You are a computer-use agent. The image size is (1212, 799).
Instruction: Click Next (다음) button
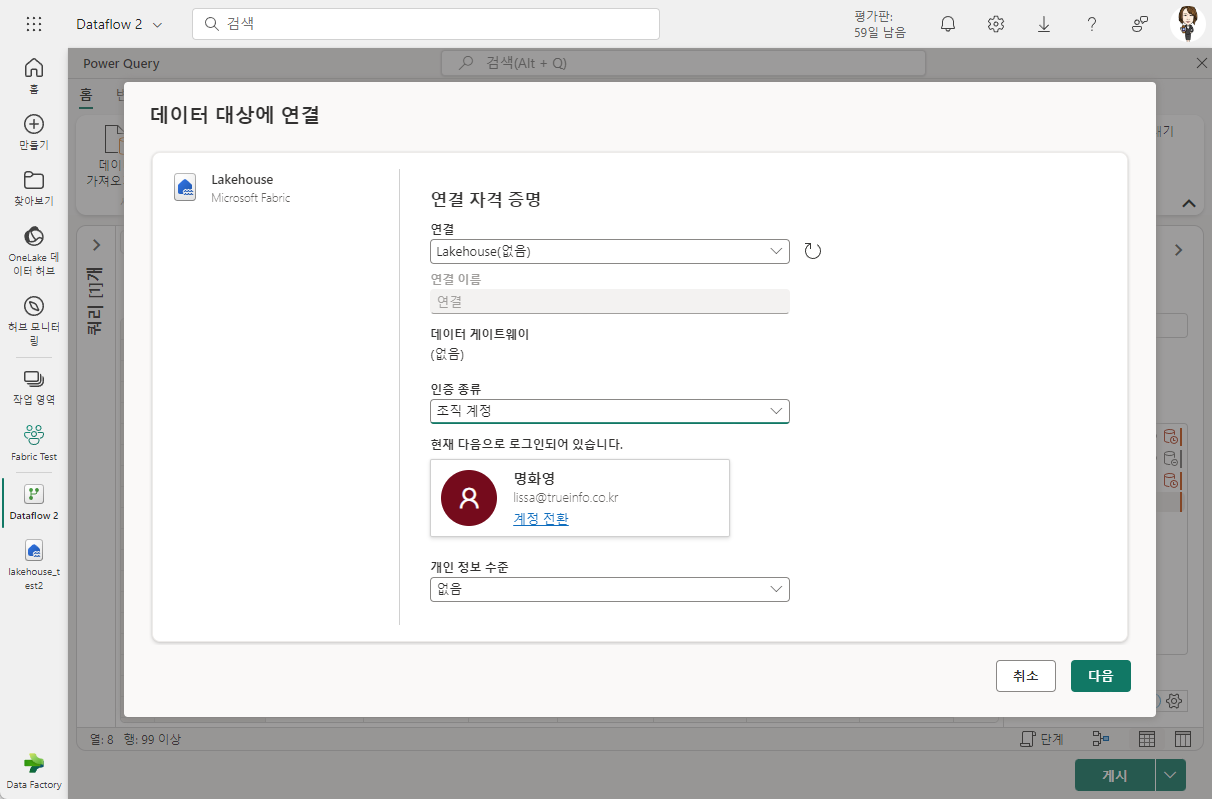click(1101, 676)
